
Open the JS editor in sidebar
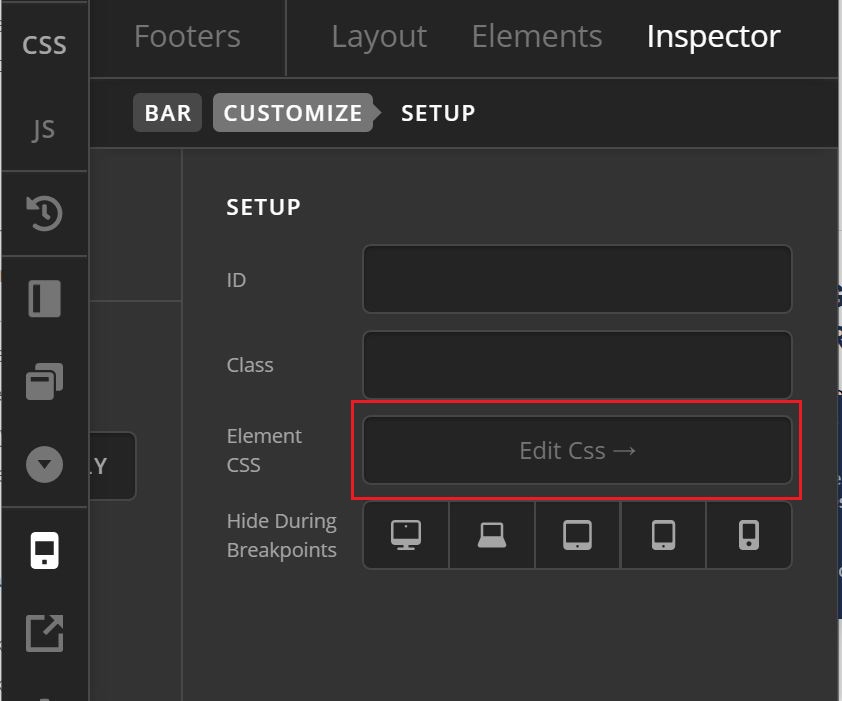pyautogui.click(x=44, y=129)
